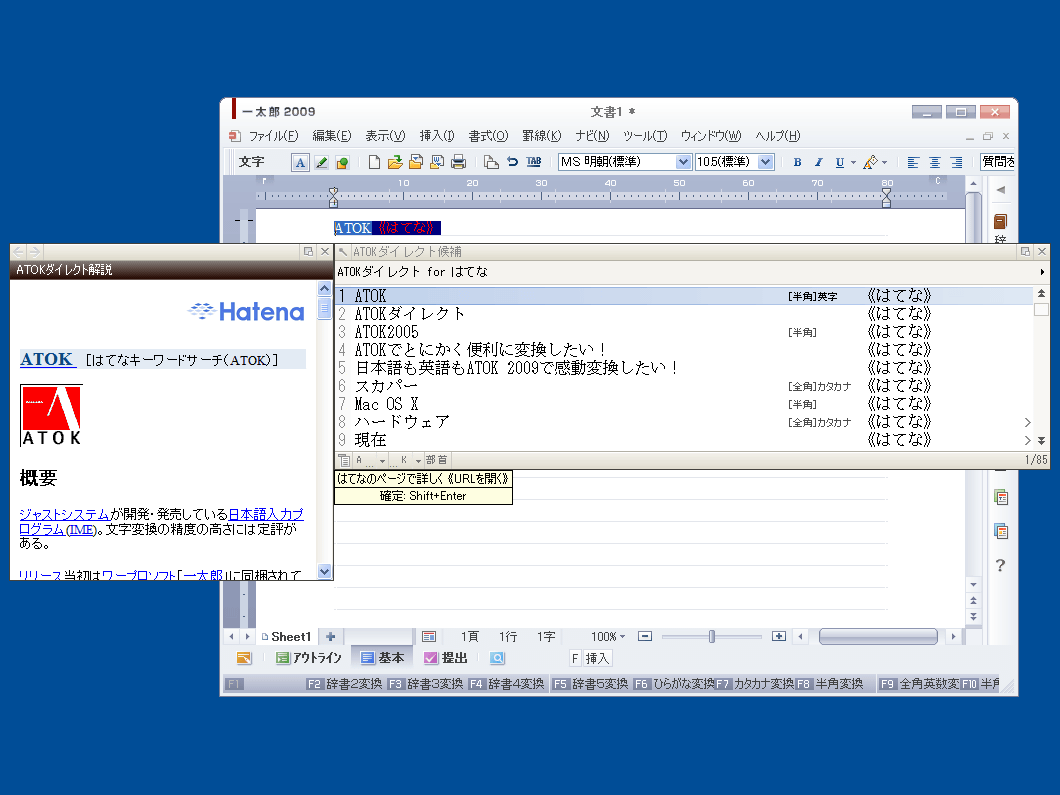Open the ツール menu
The width and height of the screenshot is (1060, 795).
click(645, 136)
